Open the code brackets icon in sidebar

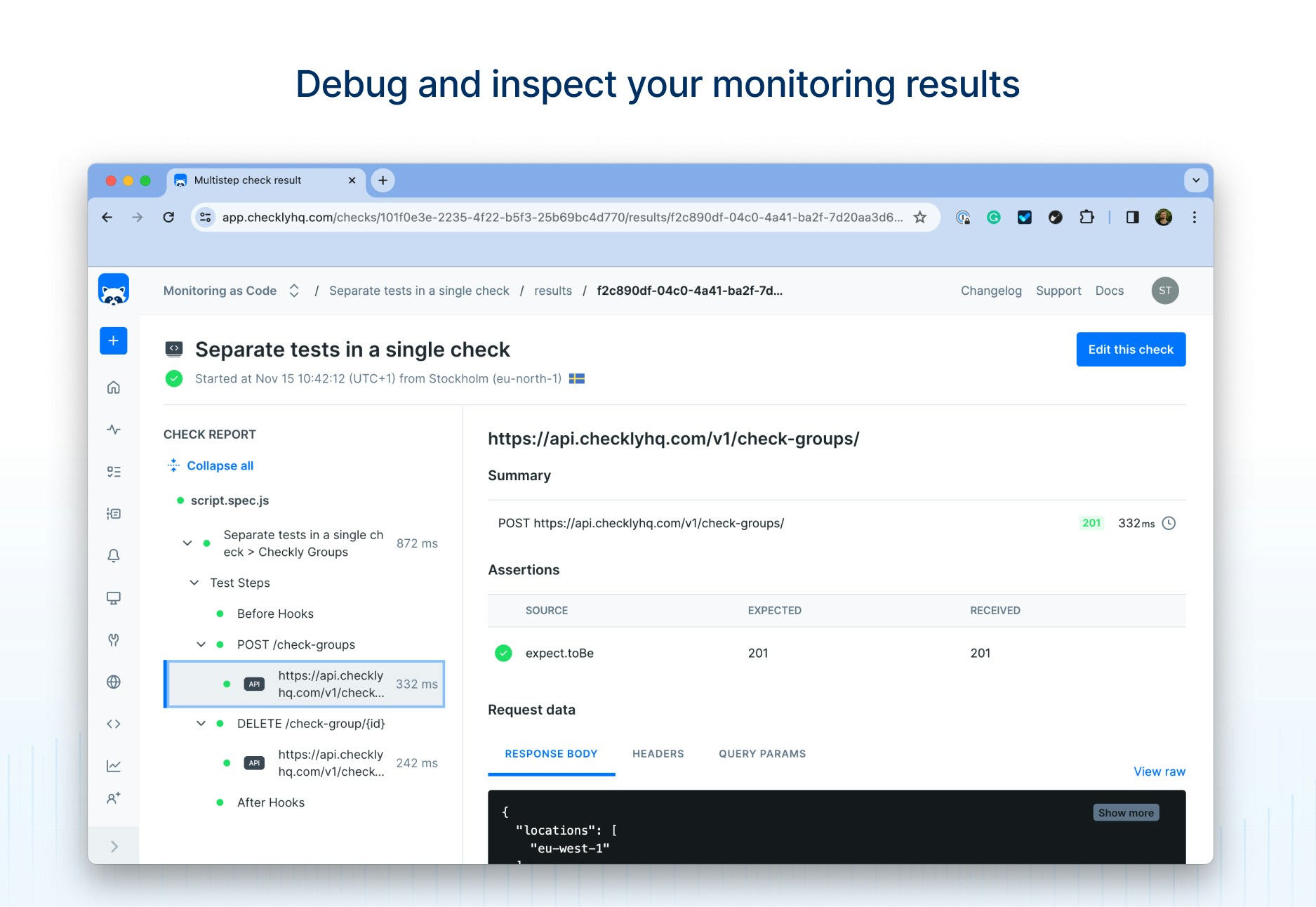click(113, 724)
